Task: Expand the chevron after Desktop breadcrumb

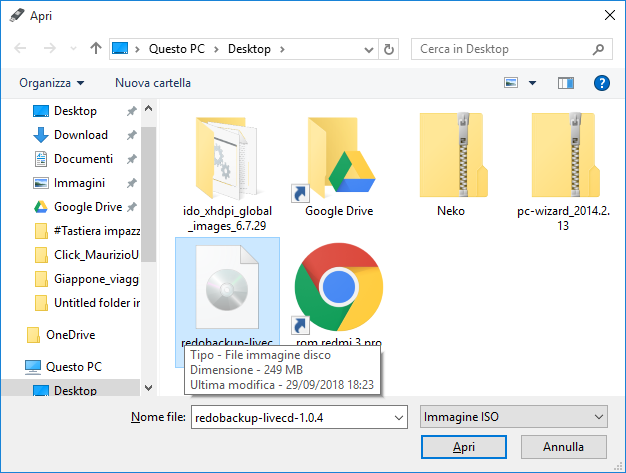Action: point(282,49)
